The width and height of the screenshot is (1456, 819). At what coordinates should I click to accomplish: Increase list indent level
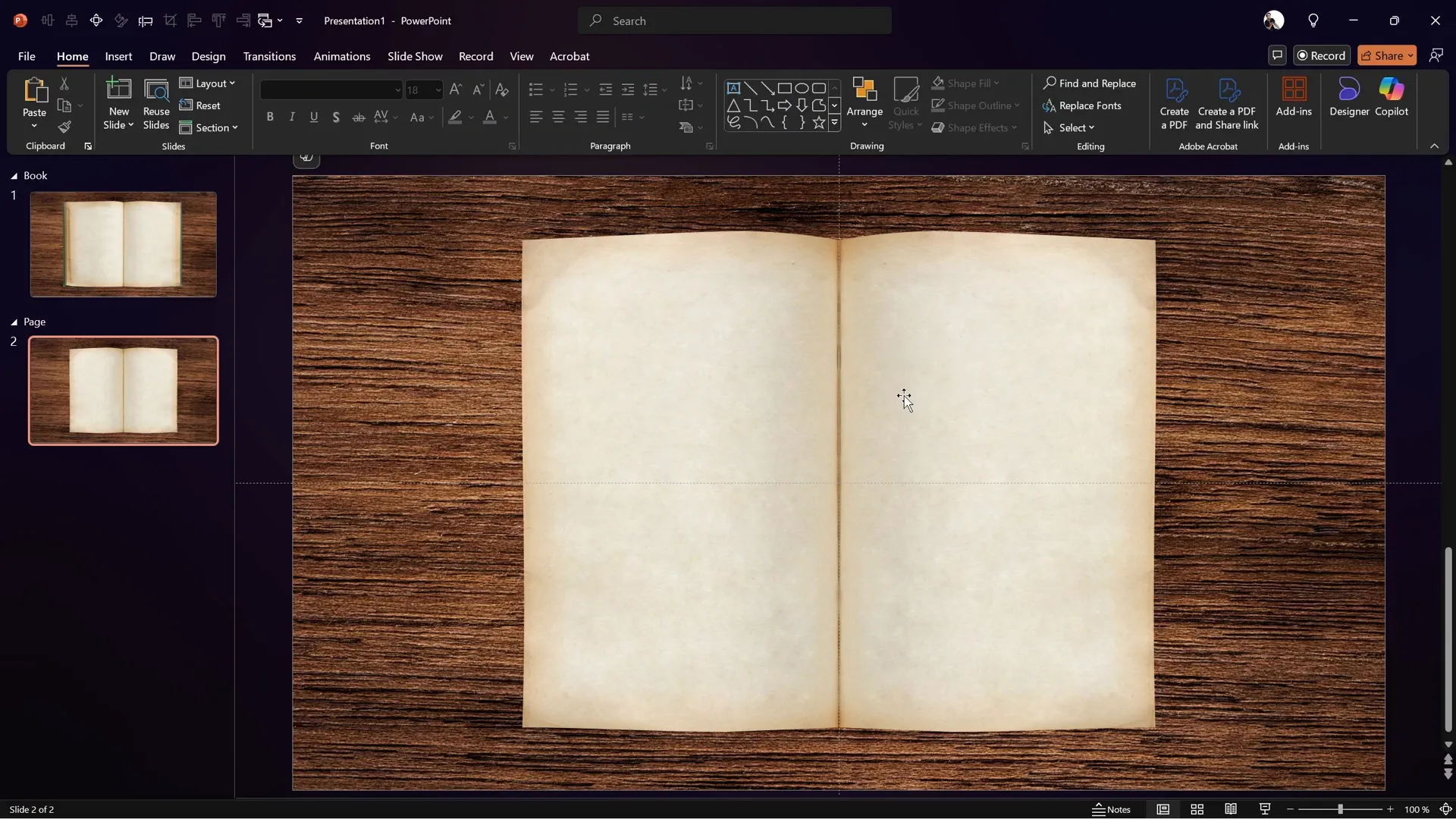click(x=628, y=89)
